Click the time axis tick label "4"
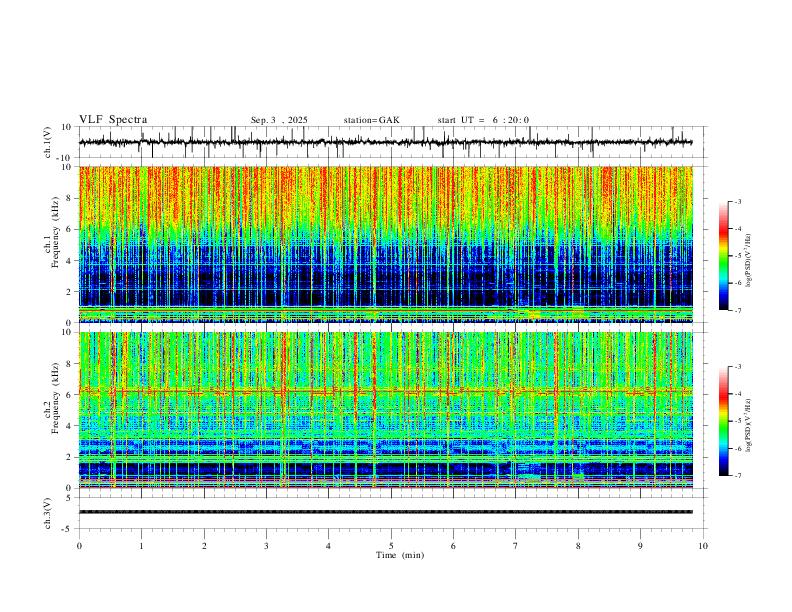Image resolution: width=792 pixels, height=612 pixels. (328, 546)
